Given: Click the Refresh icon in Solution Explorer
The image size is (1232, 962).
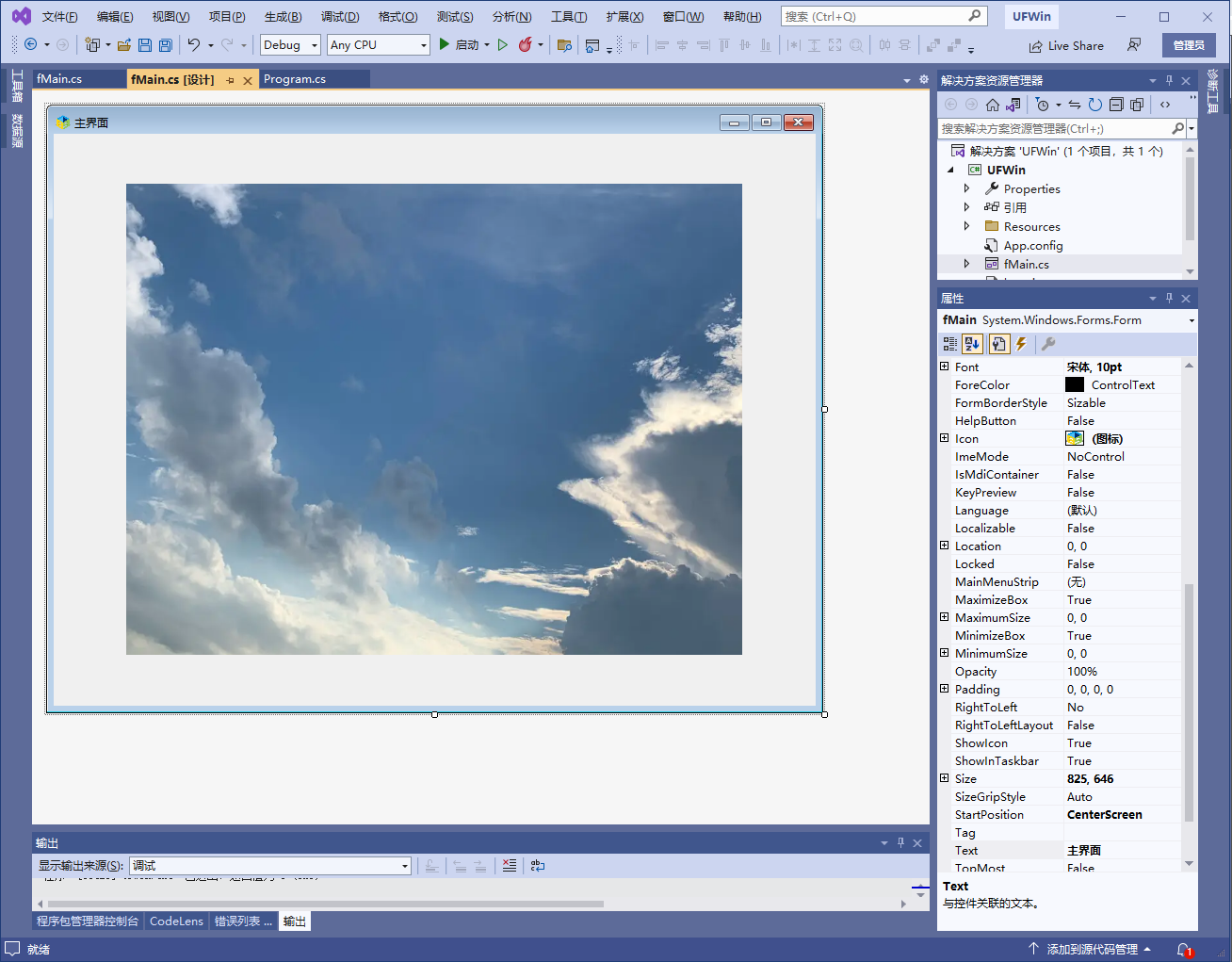Looking at the screenshot, I should [x=1095, y=105].
